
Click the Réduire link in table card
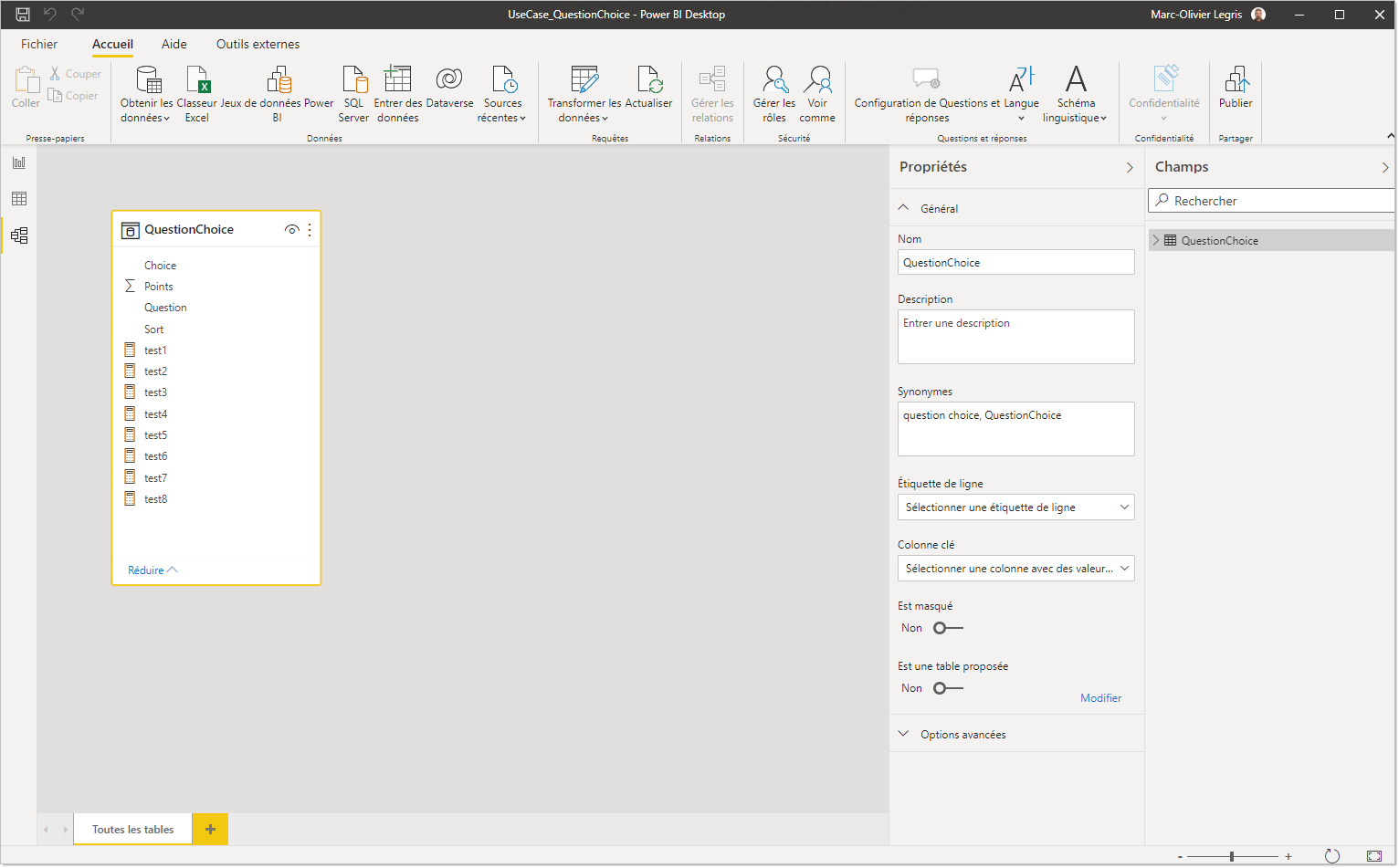(153, 570)
